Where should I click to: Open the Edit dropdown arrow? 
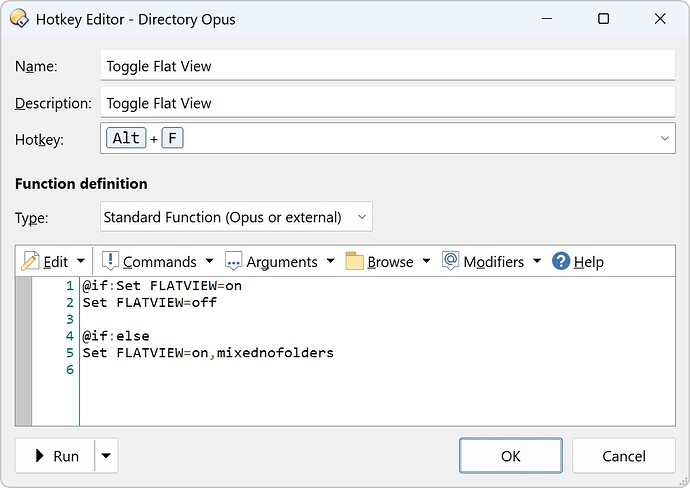[81, 261]
